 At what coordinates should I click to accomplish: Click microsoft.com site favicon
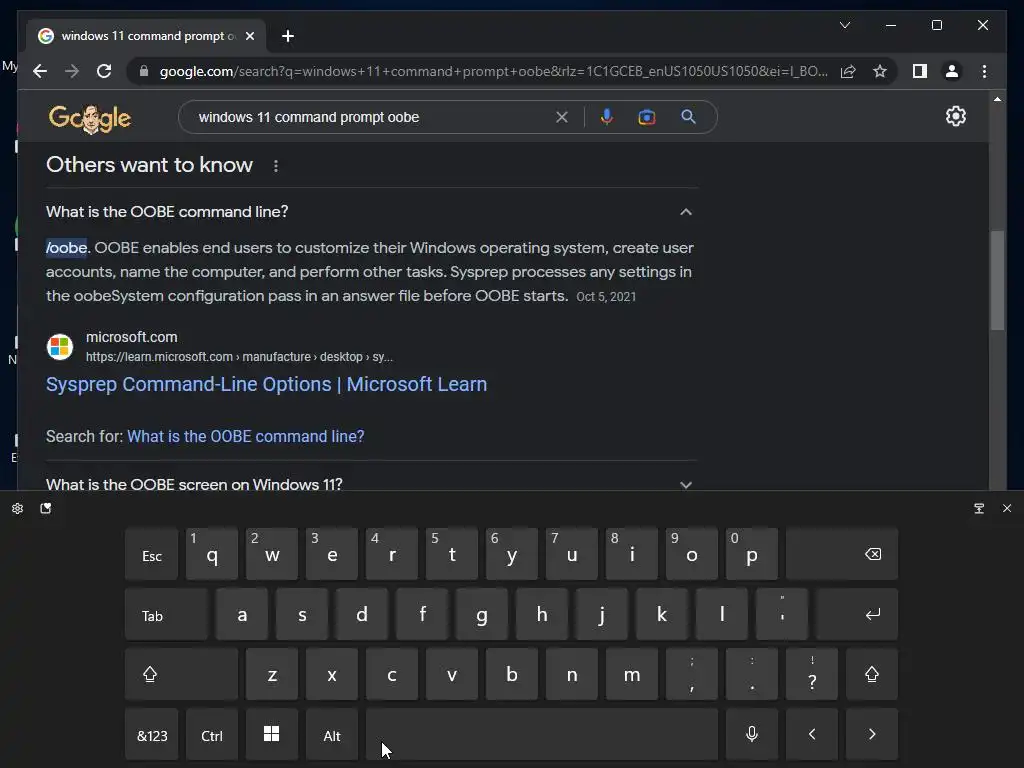click(59, 346)
